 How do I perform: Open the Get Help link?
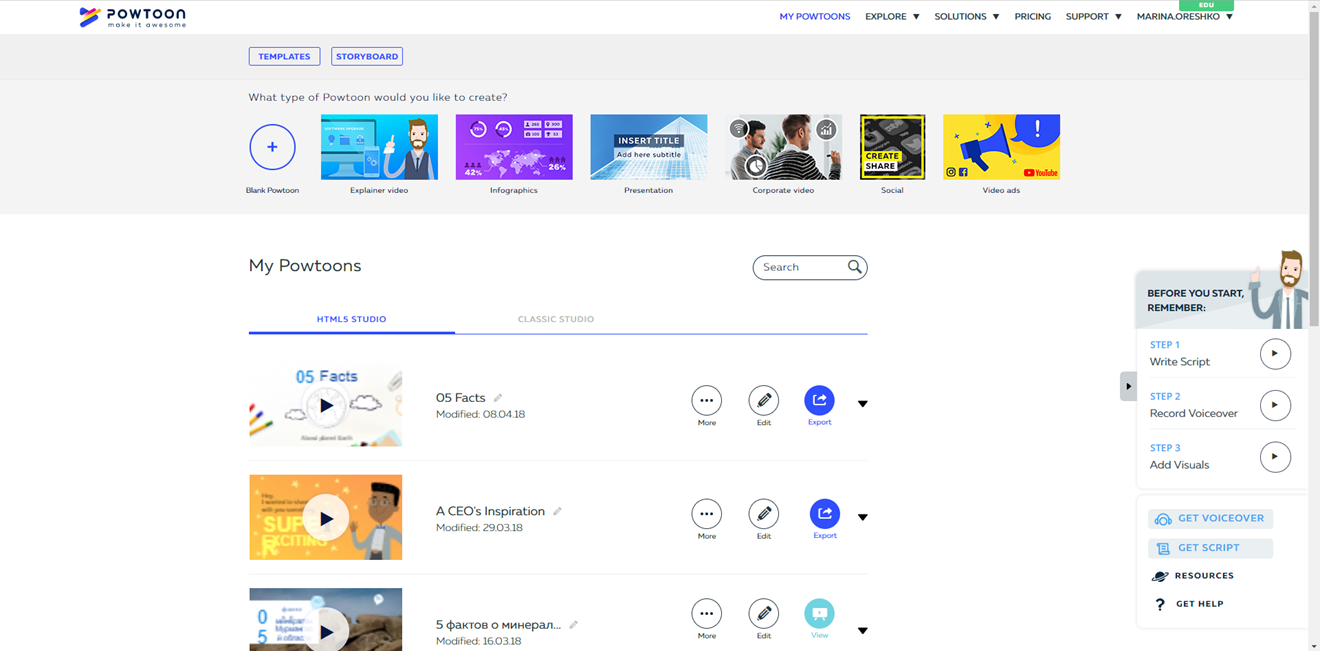point(1199,604)
